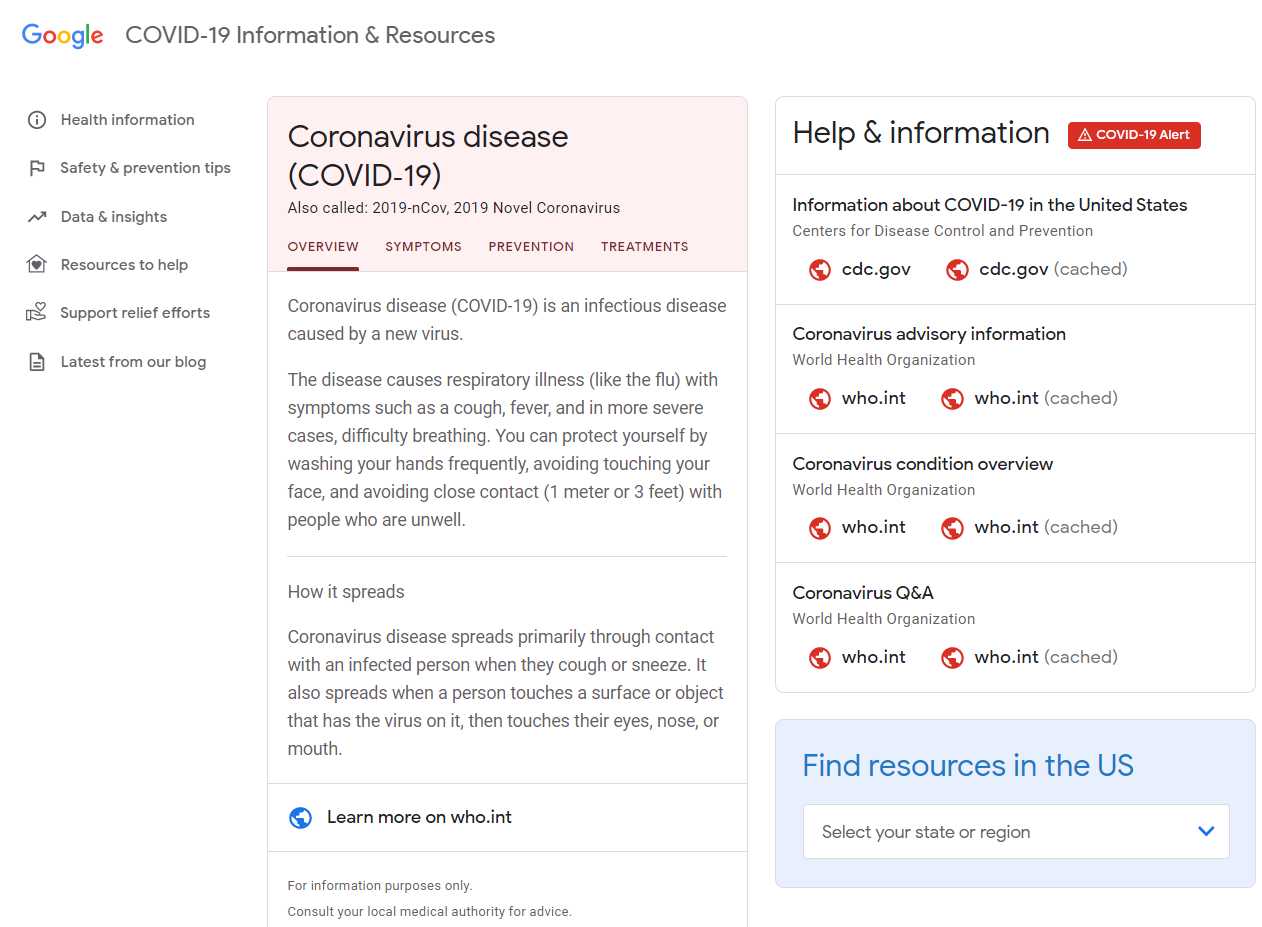
Task: Switch to the PREVENTION tab
Action: pyautogui.click(x=531, y=247)
